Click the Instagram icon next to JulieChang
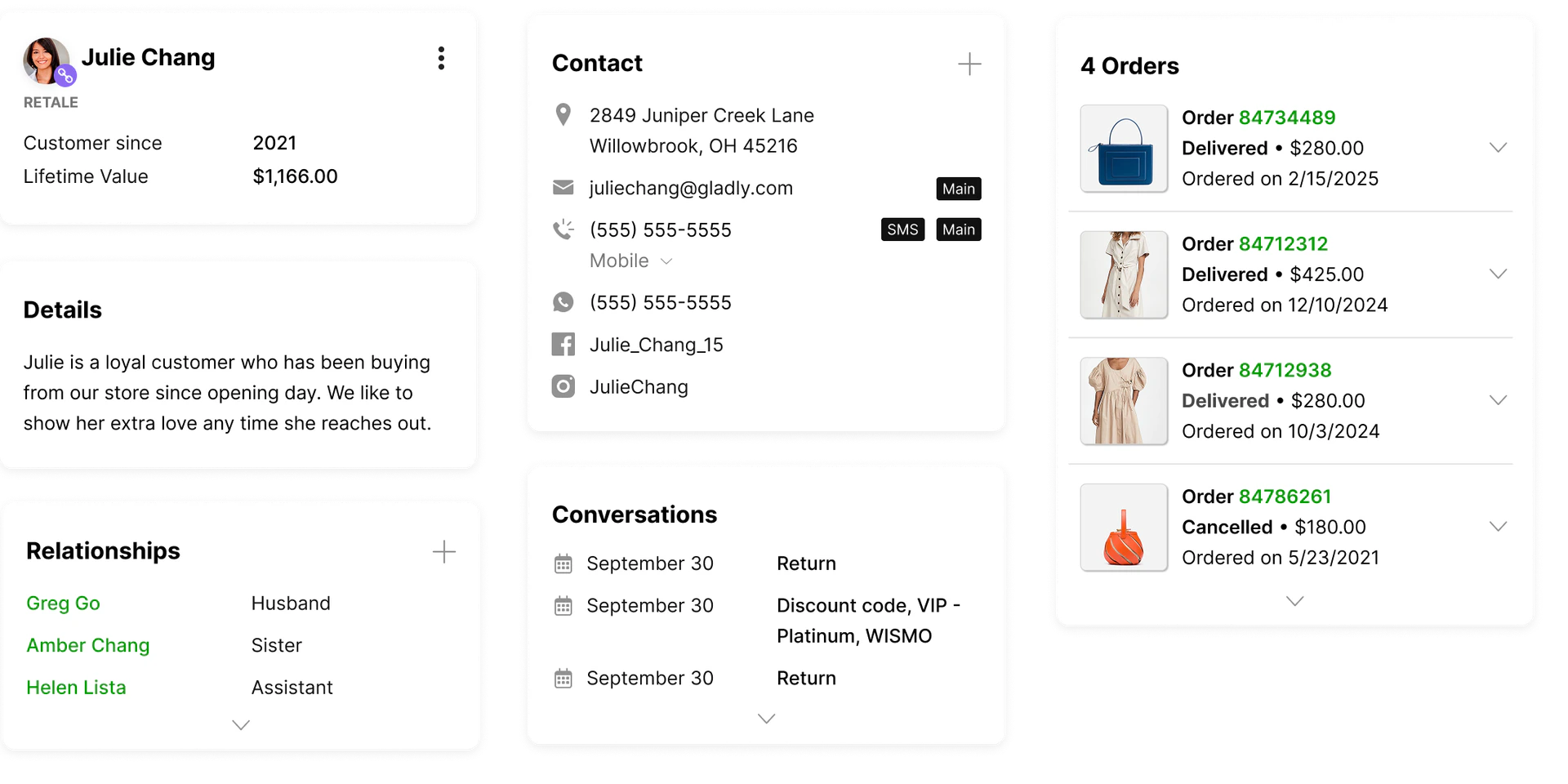The width and height of the screenshot is (1568, 784). click(563, 386)
